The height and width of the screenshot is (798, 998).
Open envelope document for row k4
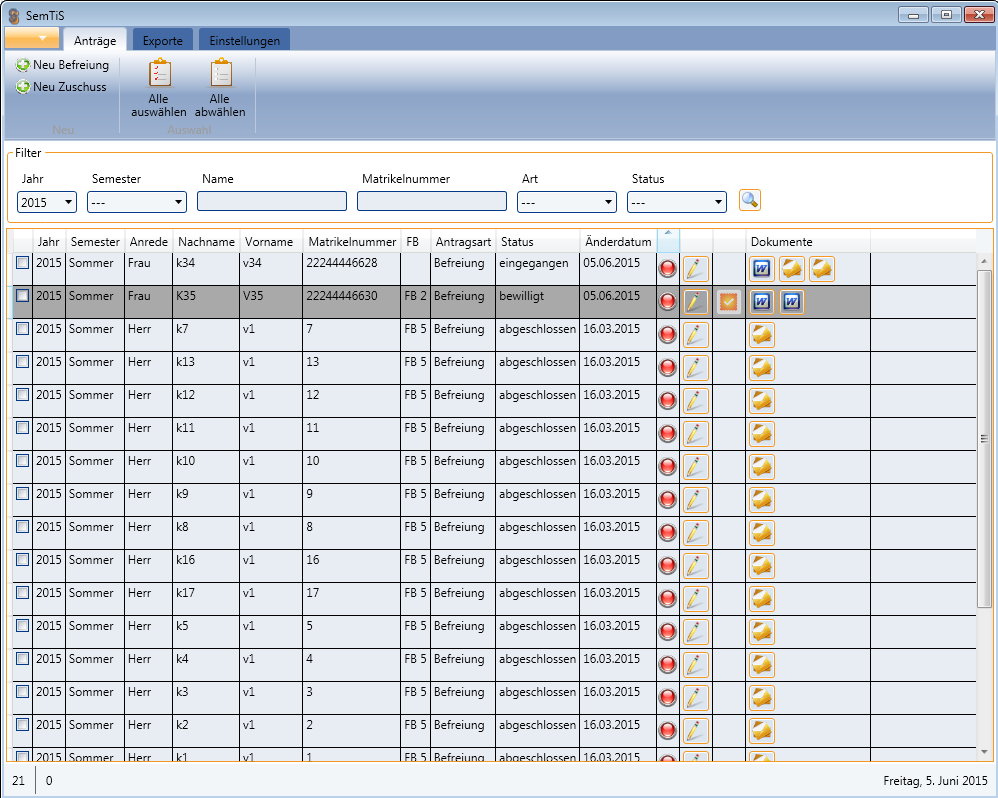point(762,666)
